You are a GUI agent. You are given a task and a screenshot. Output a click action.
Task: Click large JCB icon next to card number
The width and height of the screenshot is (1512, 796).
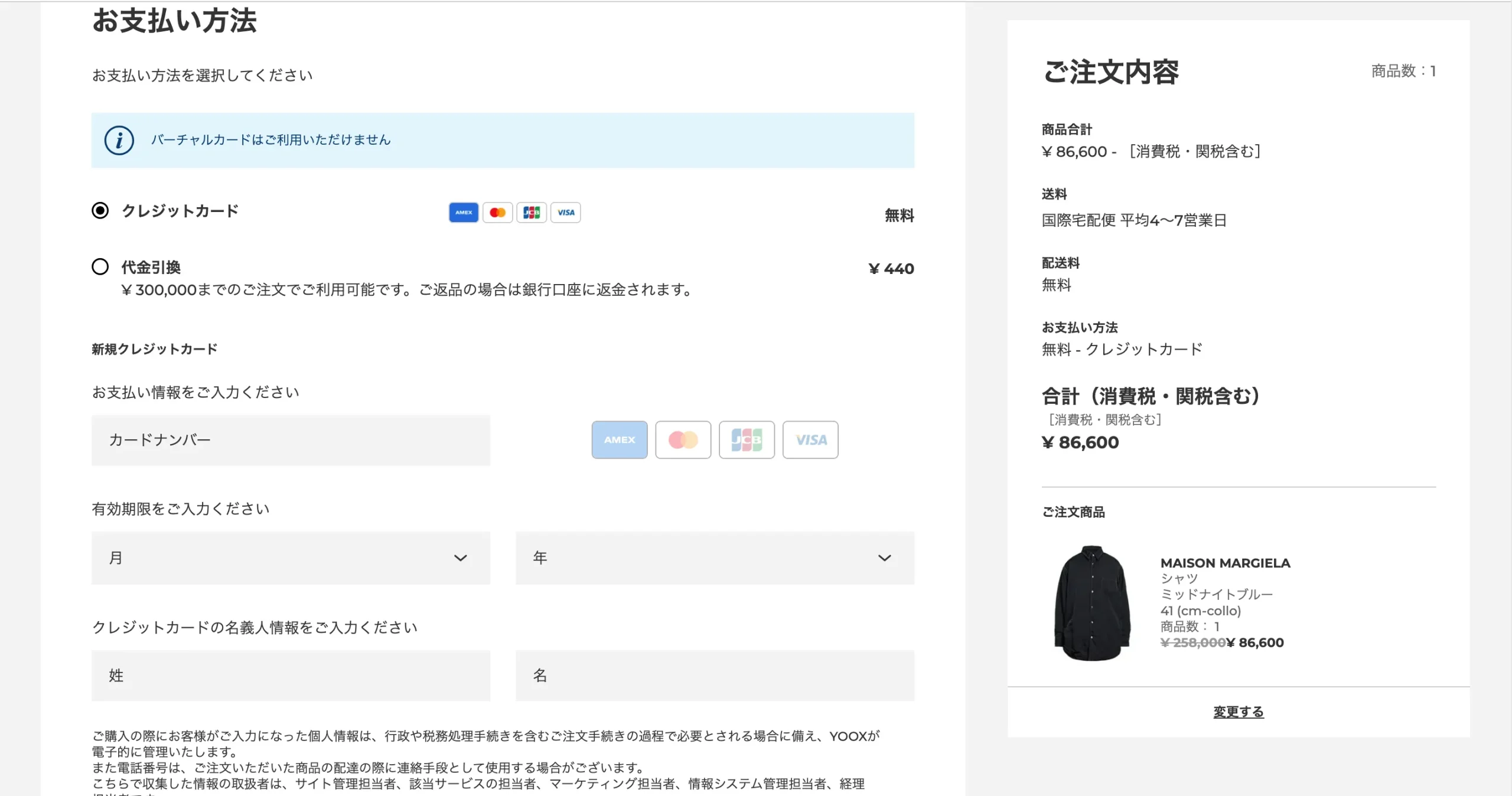click(747, 440)
